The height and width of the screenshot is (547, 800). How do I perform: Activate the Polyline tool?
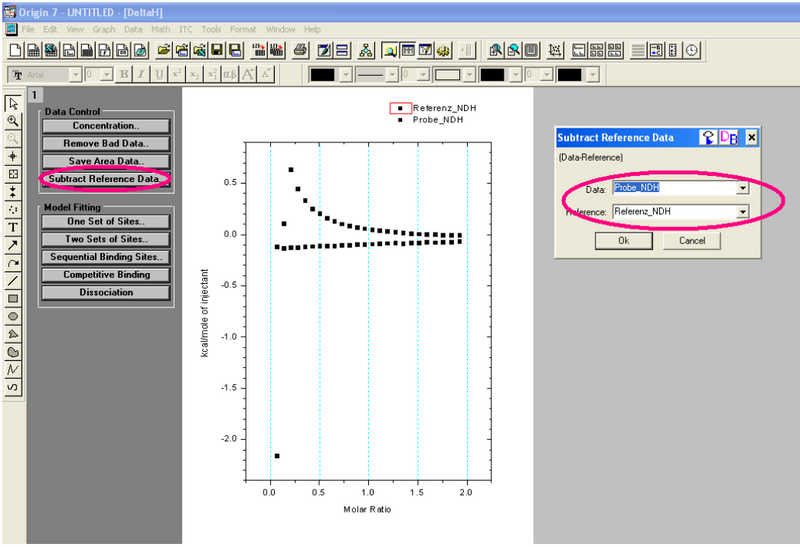pos(13,369)
